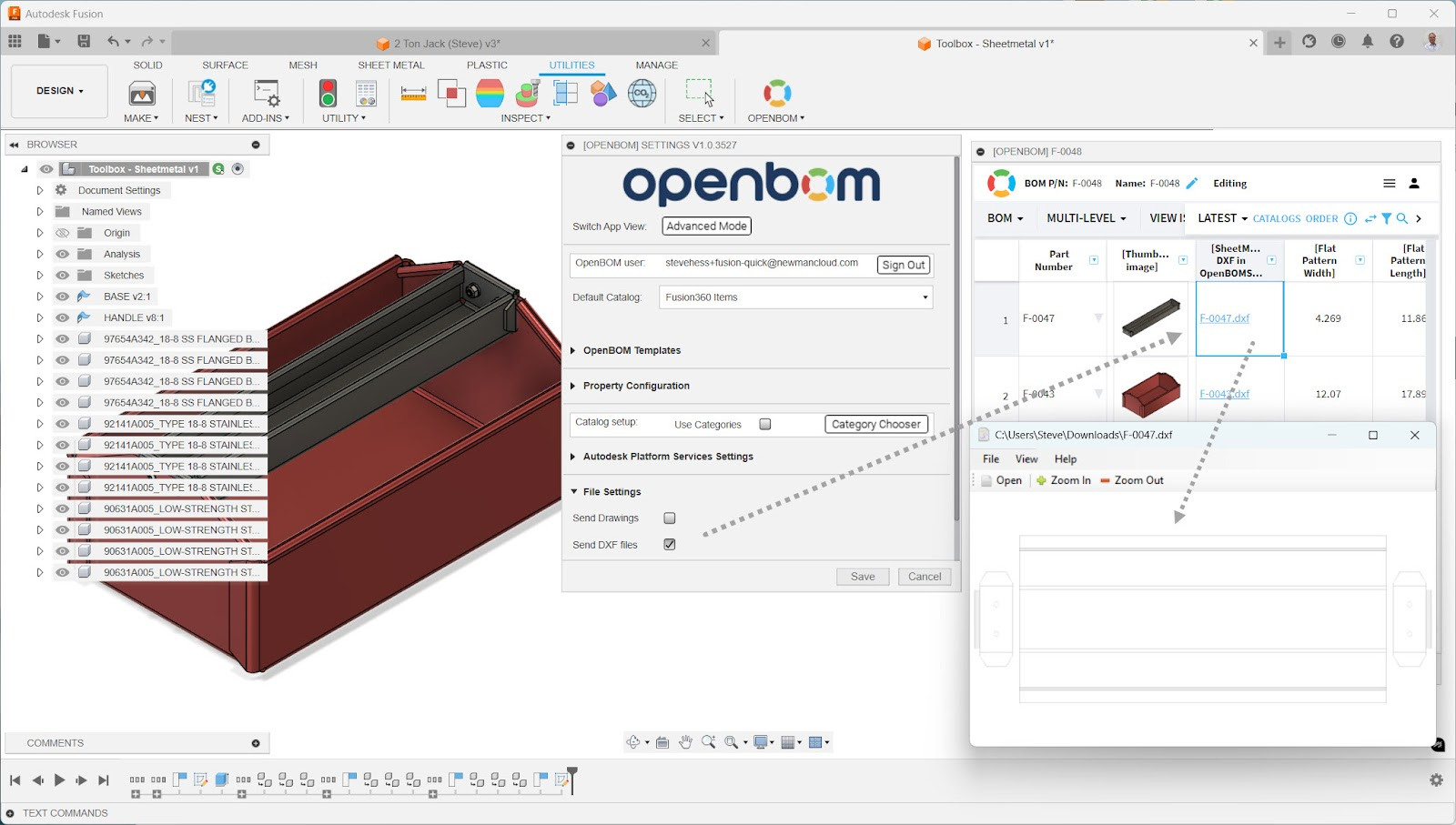Image resolution: width=1456 pixels, height=825 pixels.
Task: Click the OpenBOM search magnifier icon
Action: 1402,218
